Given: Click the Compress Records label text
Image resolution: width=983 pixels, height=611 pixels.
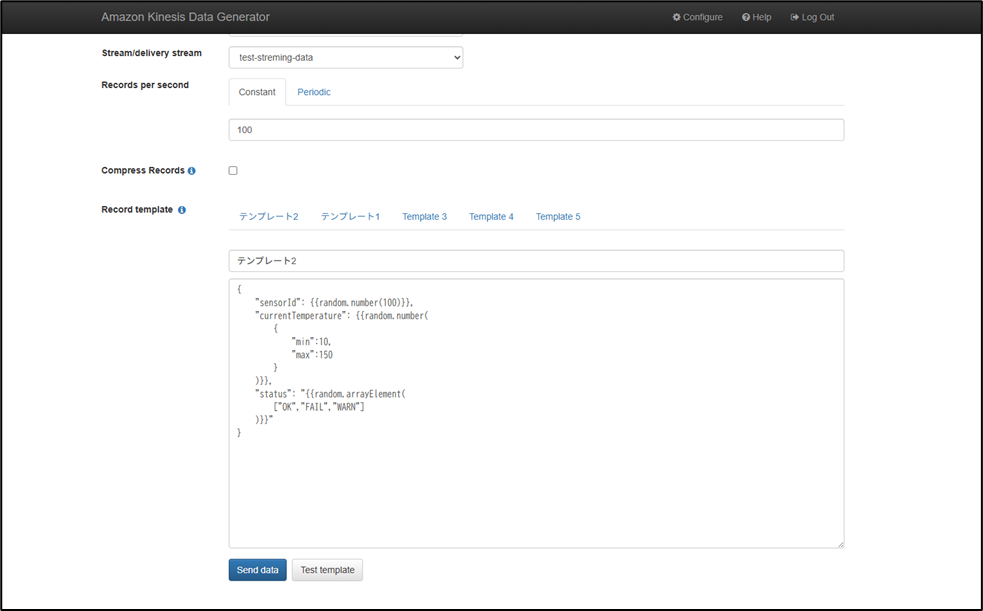Looking at the screenshot, I should point(143,170).
